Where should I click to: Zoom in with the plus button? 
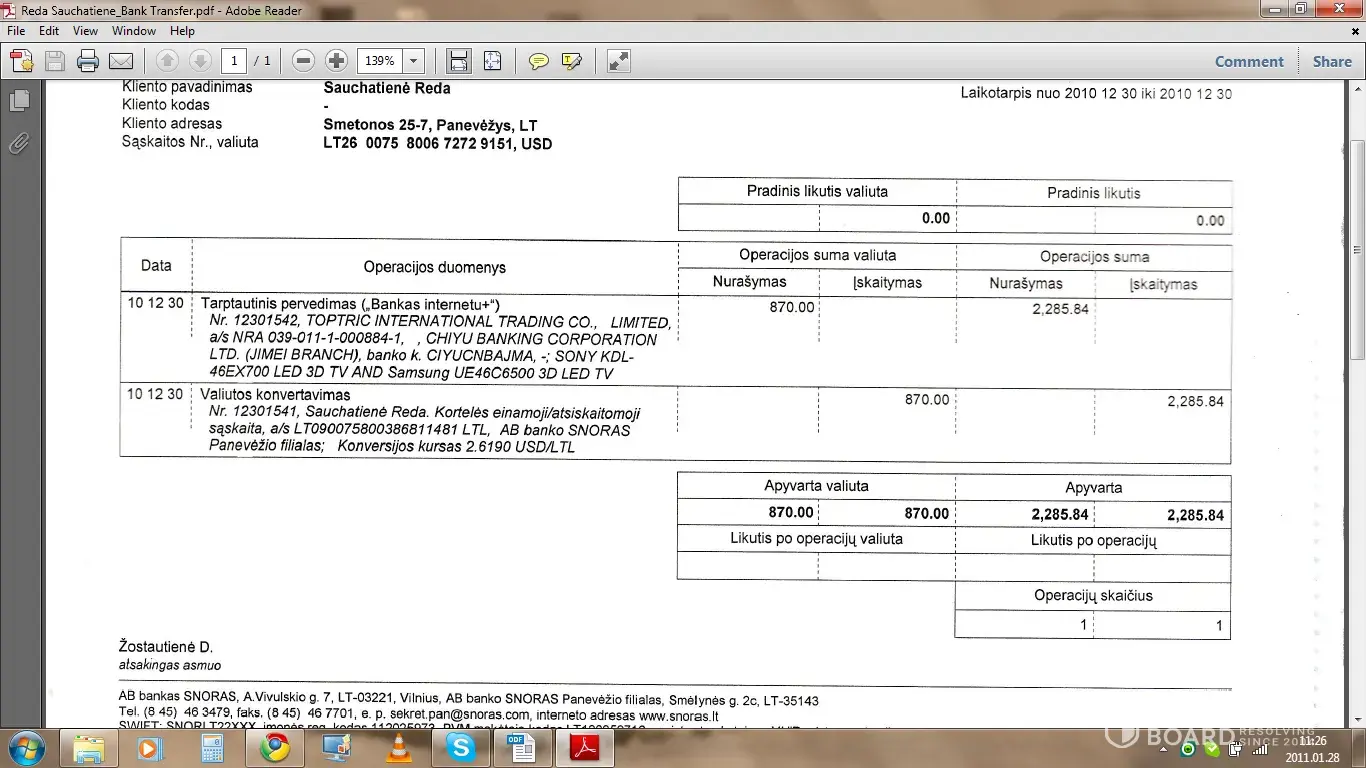(337, 61)
